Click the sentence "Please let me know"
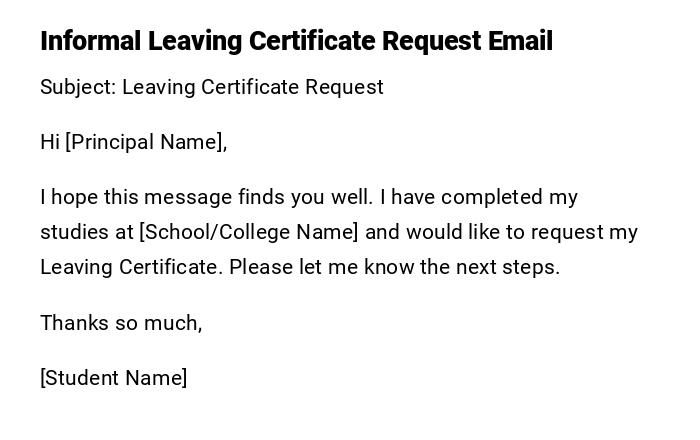700x440 pixels. click(320, 267)
